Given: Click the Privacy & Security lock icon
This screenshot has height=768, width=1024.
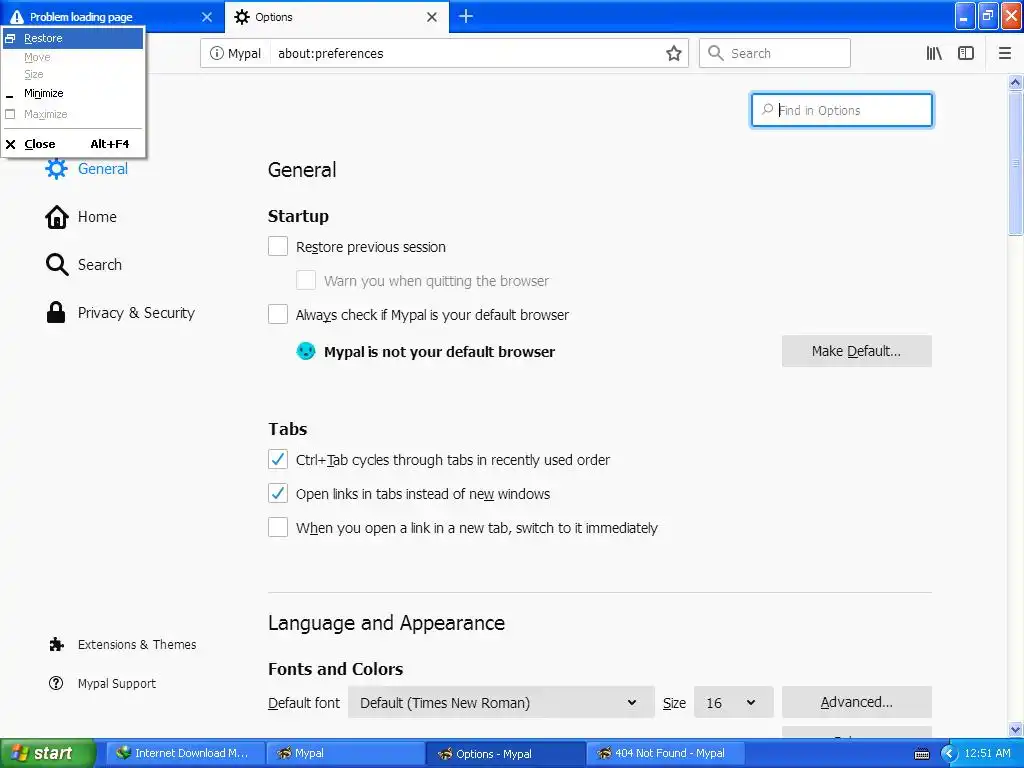Looking at the screenshot, I should [x=56, y=312].
